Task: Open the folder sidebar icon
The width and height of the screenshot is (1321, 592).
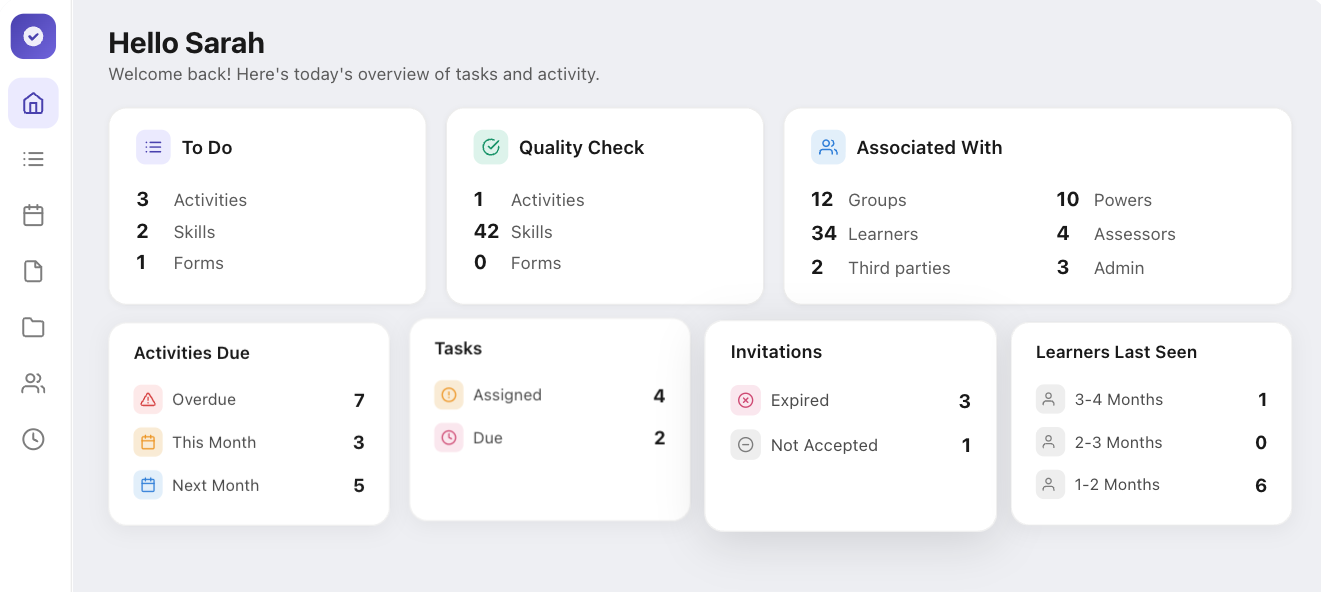Action: click(x=33, y=327)
